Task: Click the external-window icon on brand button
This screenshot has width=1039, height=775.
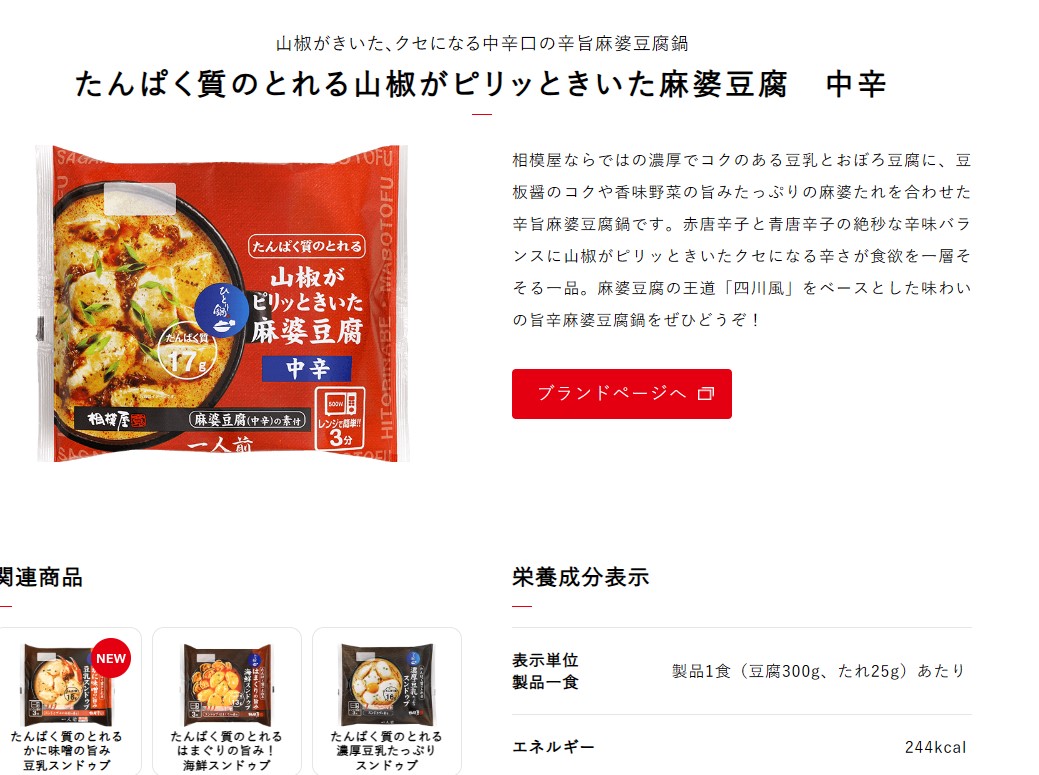Action: coord(706,393)
